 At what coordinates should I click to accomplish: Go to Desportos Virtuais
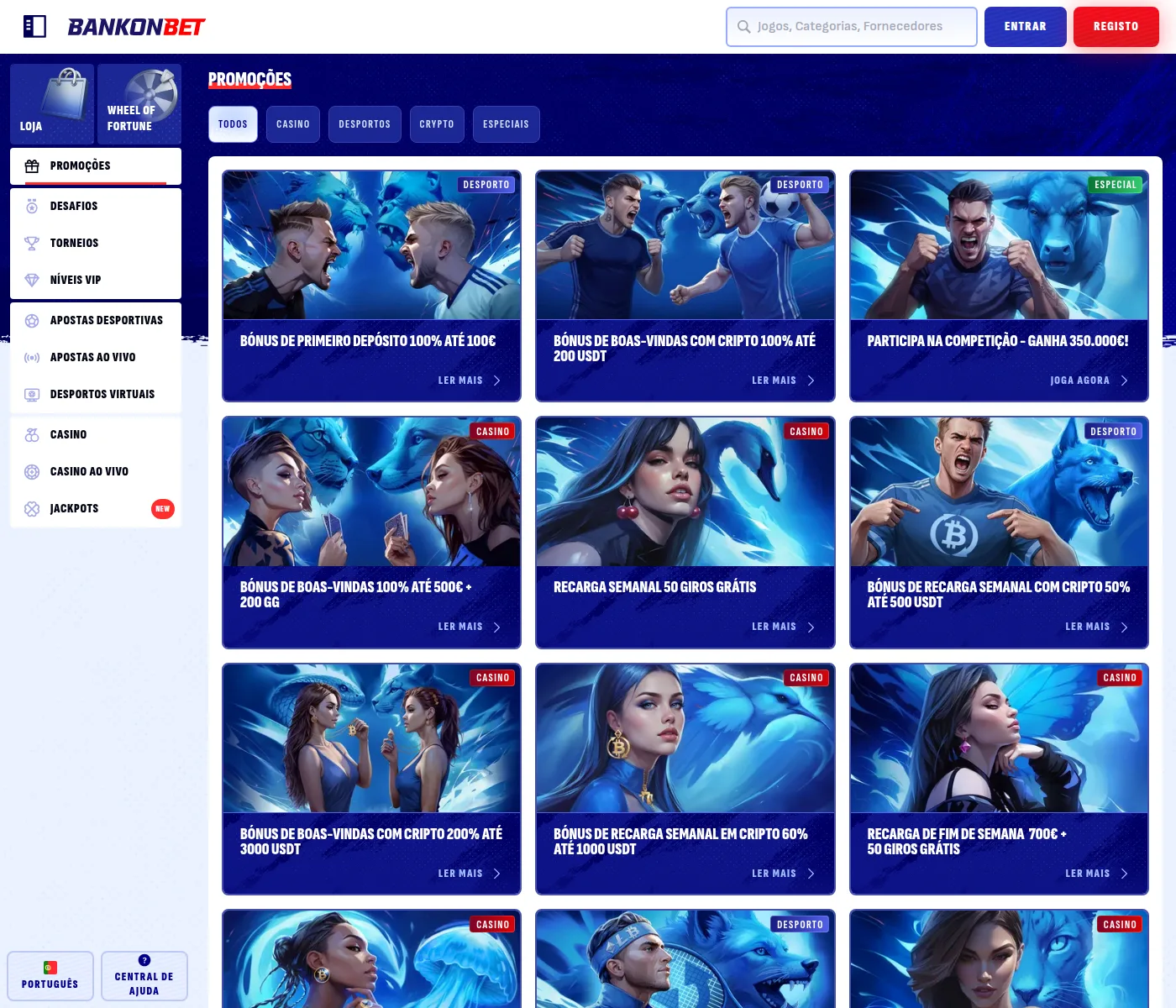pos(96,394)
